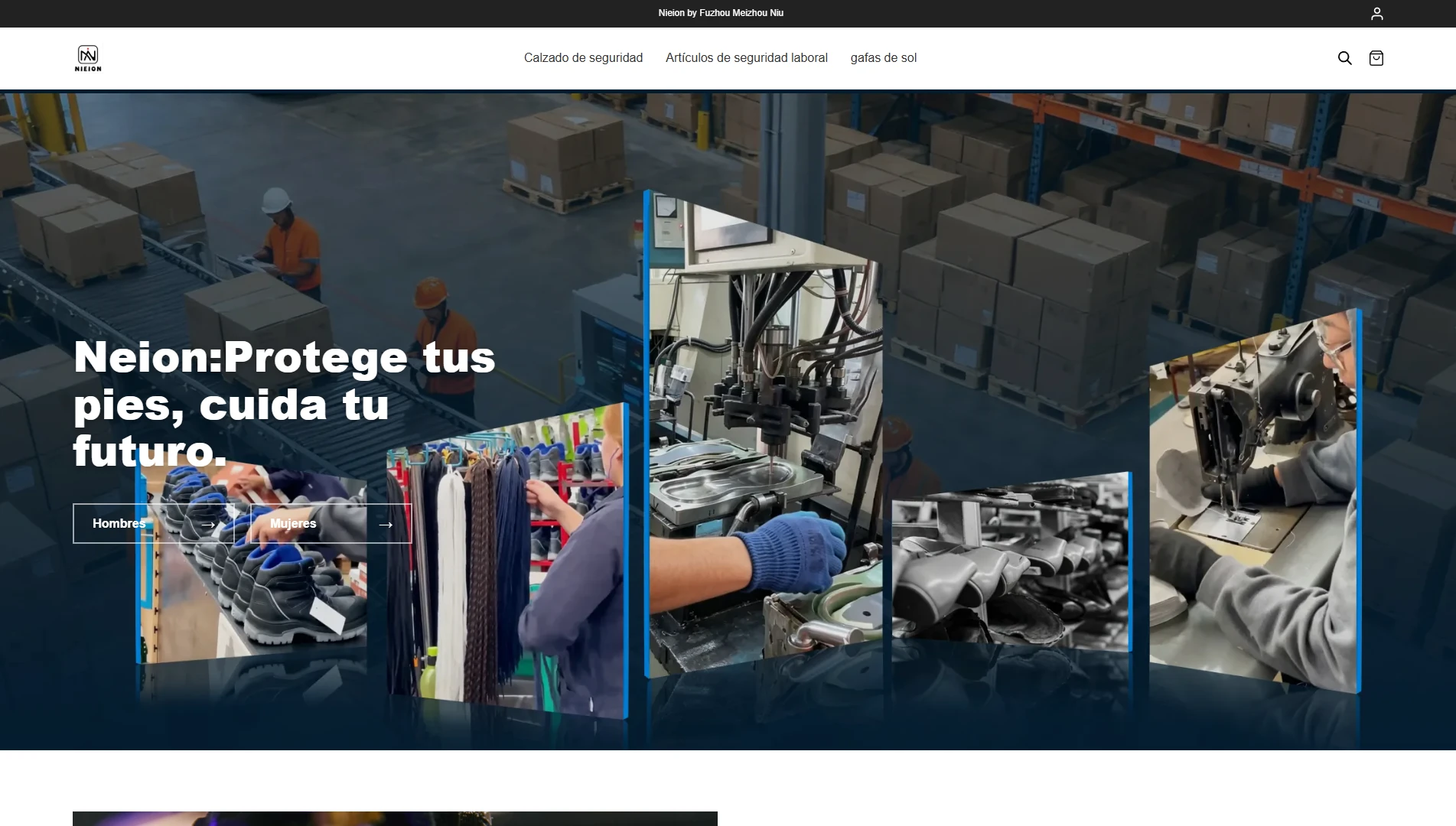Select the sewing machine worker photo
Viewport: 1456px width, 826px height.
1255,501
